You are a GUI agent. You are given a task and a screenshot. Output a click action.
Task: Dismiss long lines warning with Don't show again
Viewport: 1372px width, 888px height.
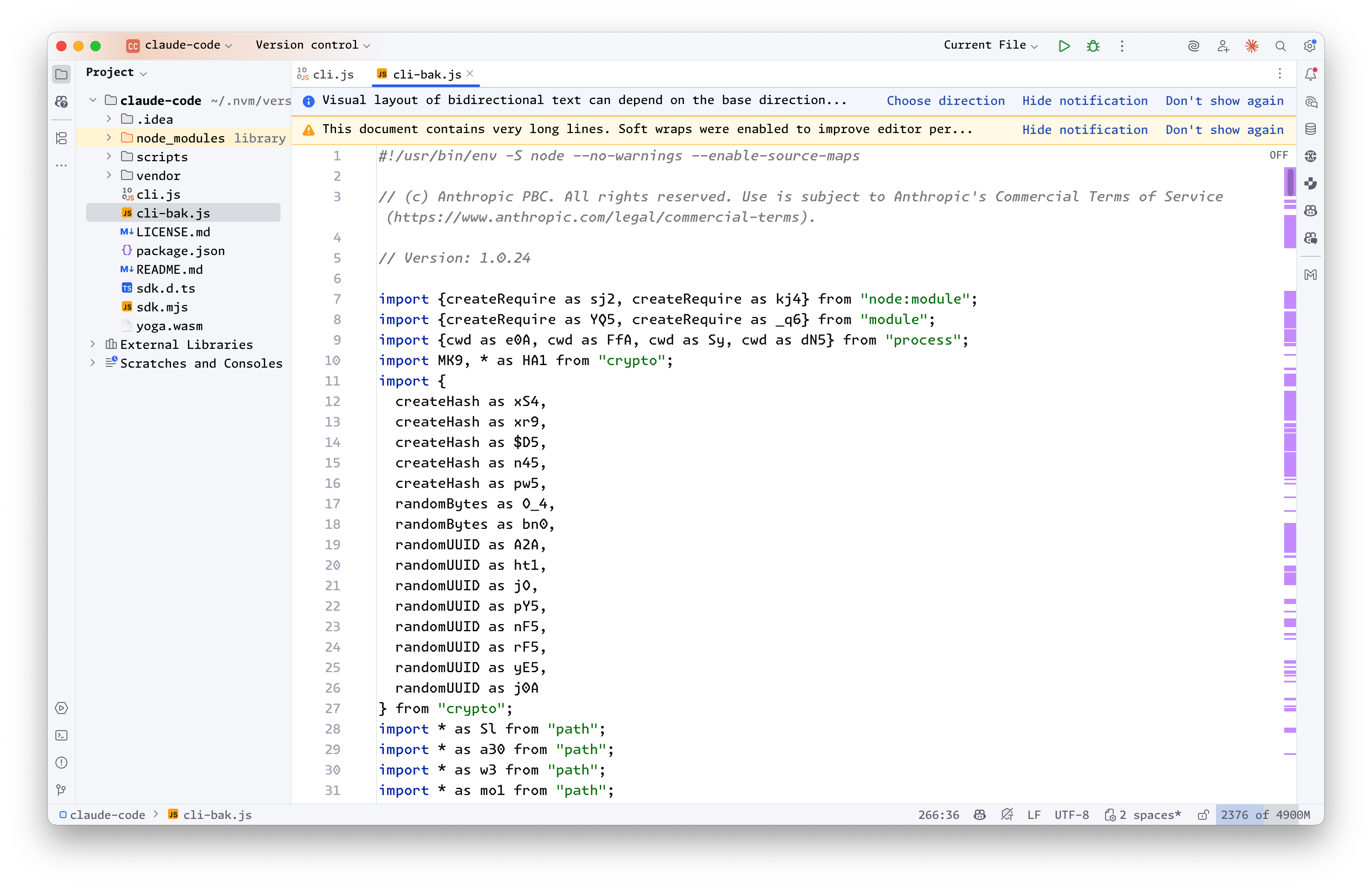[1224, 130]
